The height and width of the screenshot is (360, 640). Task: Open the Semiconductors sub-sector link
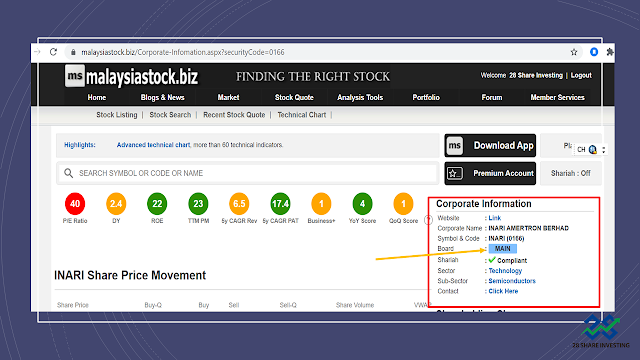coord(512,281)
